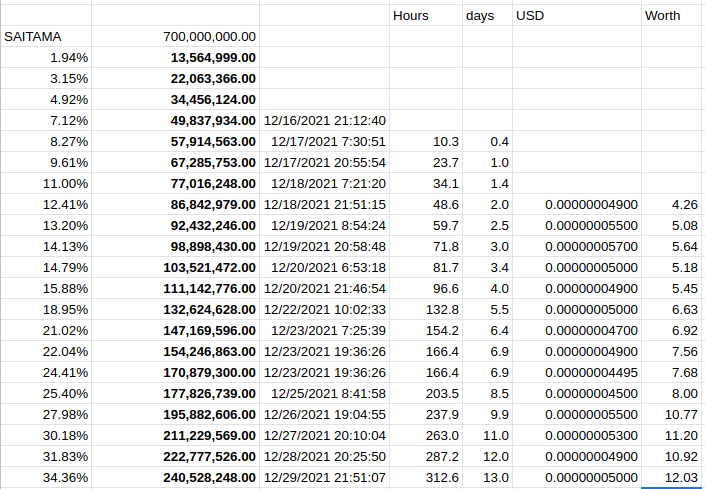Screen dimensions: 705x489
Task: Click the 12/18/2021 21:51:15 timestamp cell
Action: pyautogui.click(x=324, y=204)
